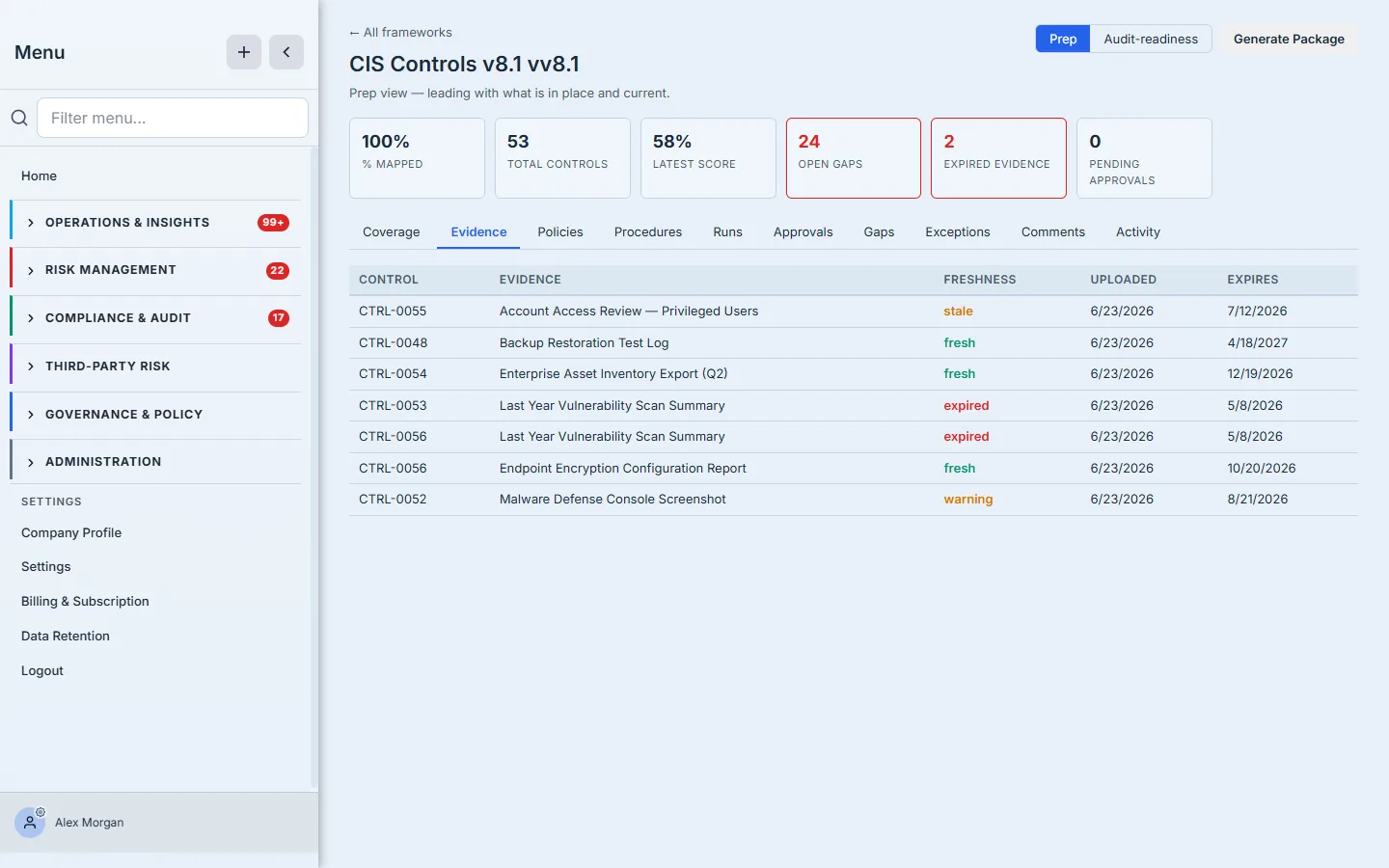The image size is (1389, 868).
Task: Click control ID CTRL-0048
Action: coord(393,343)
